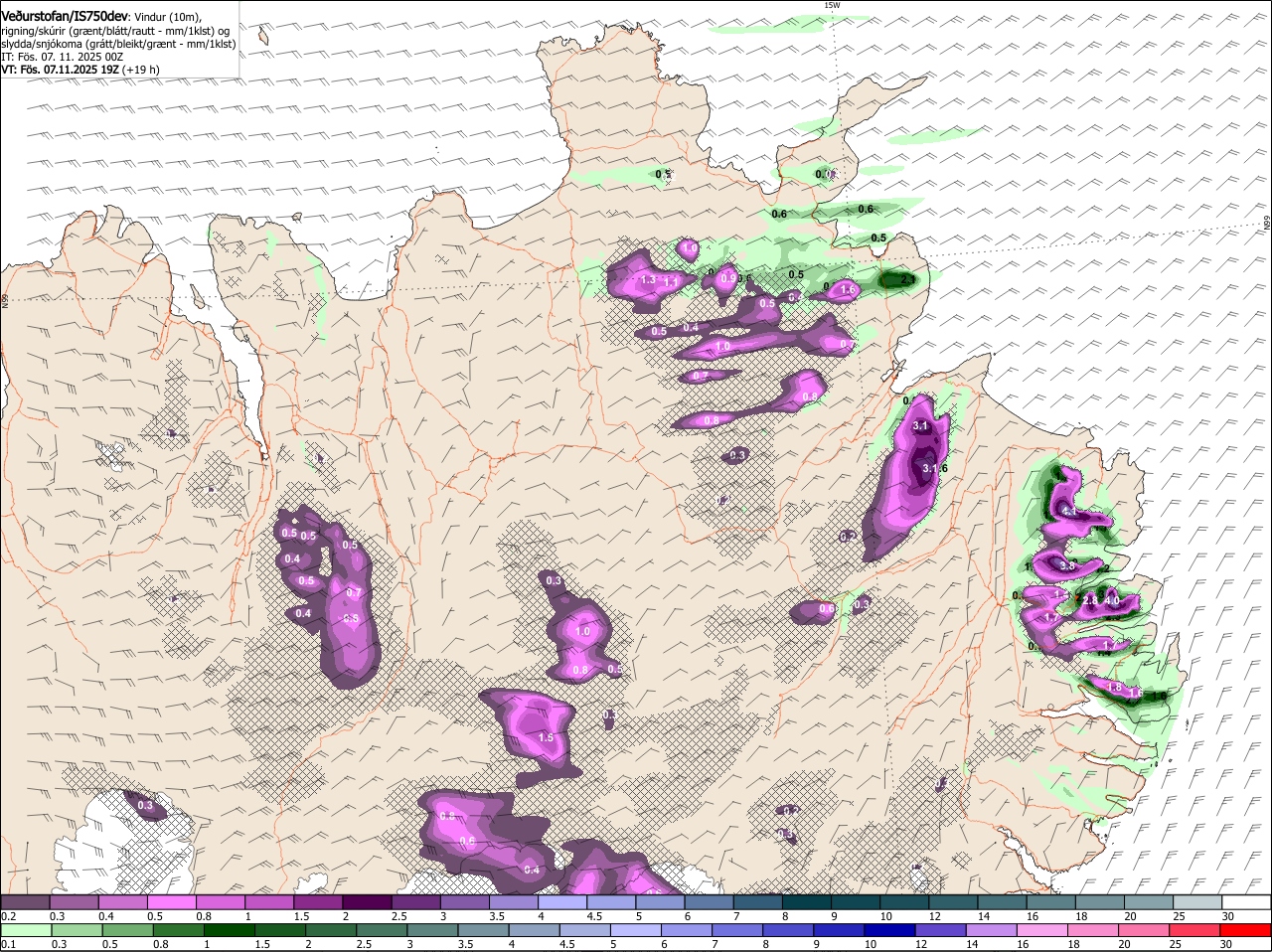Pick the bright pink swatch between 0.5 and 0.8 in the upper legend
This screenshot has height=952, width=1272.
172,902
